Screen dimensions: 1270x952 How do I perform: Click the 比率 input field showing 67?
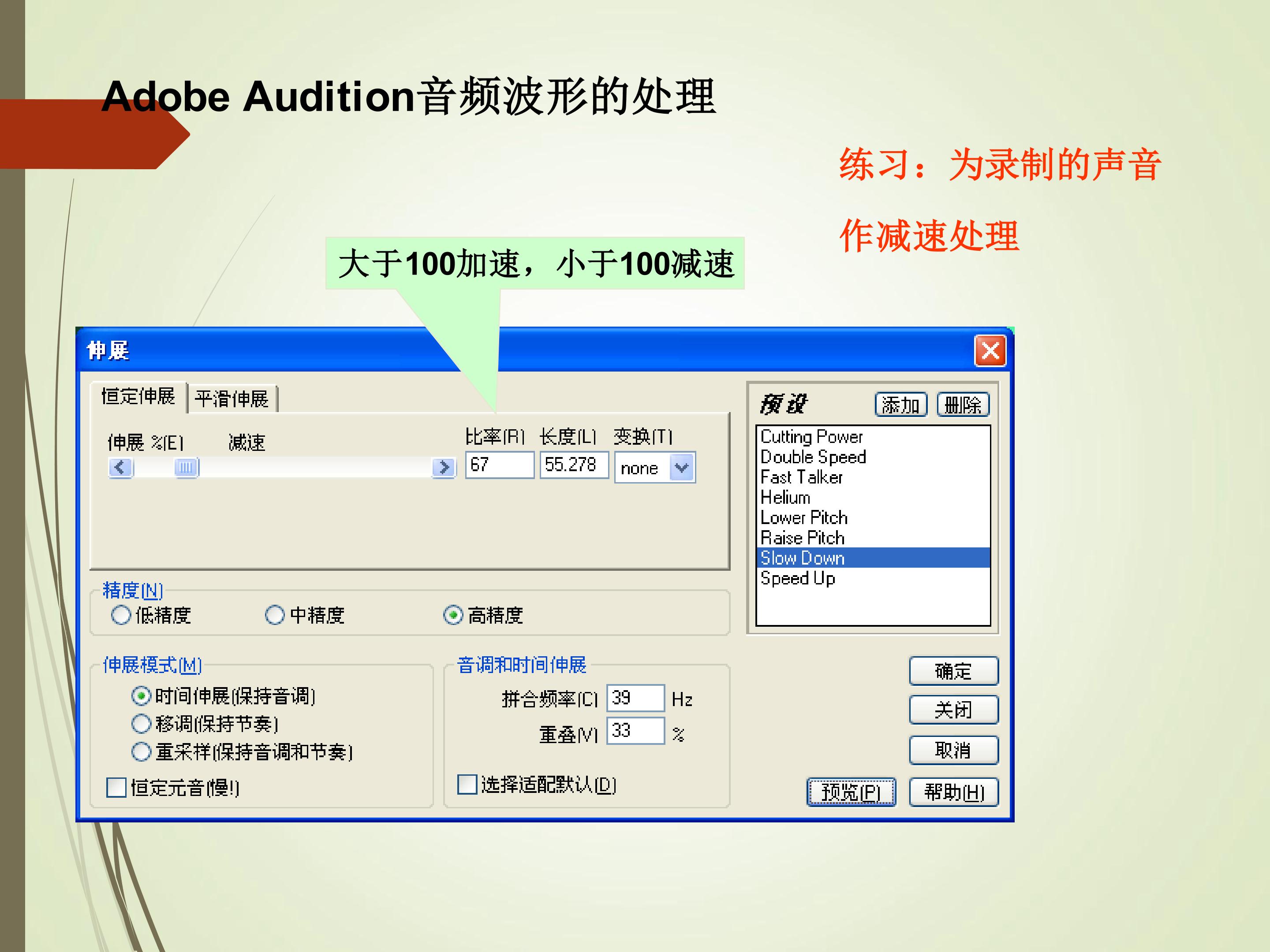pyautogui.click(x=500, y=465)
